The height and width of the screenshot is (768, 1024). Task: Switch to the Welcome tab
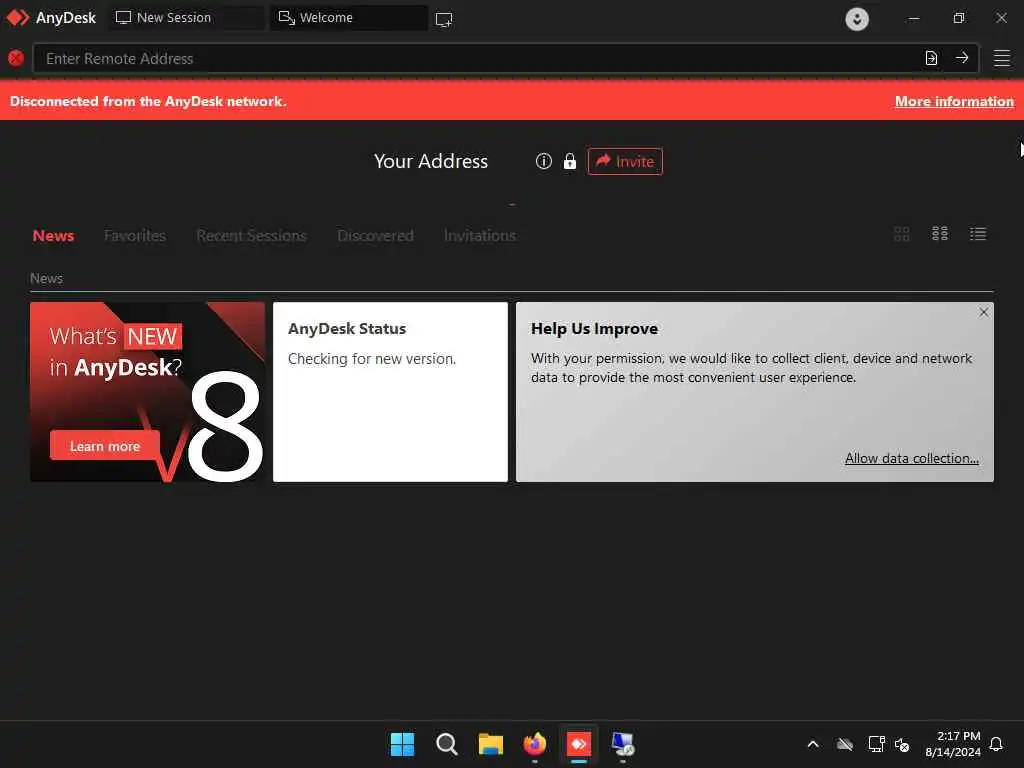349,18
